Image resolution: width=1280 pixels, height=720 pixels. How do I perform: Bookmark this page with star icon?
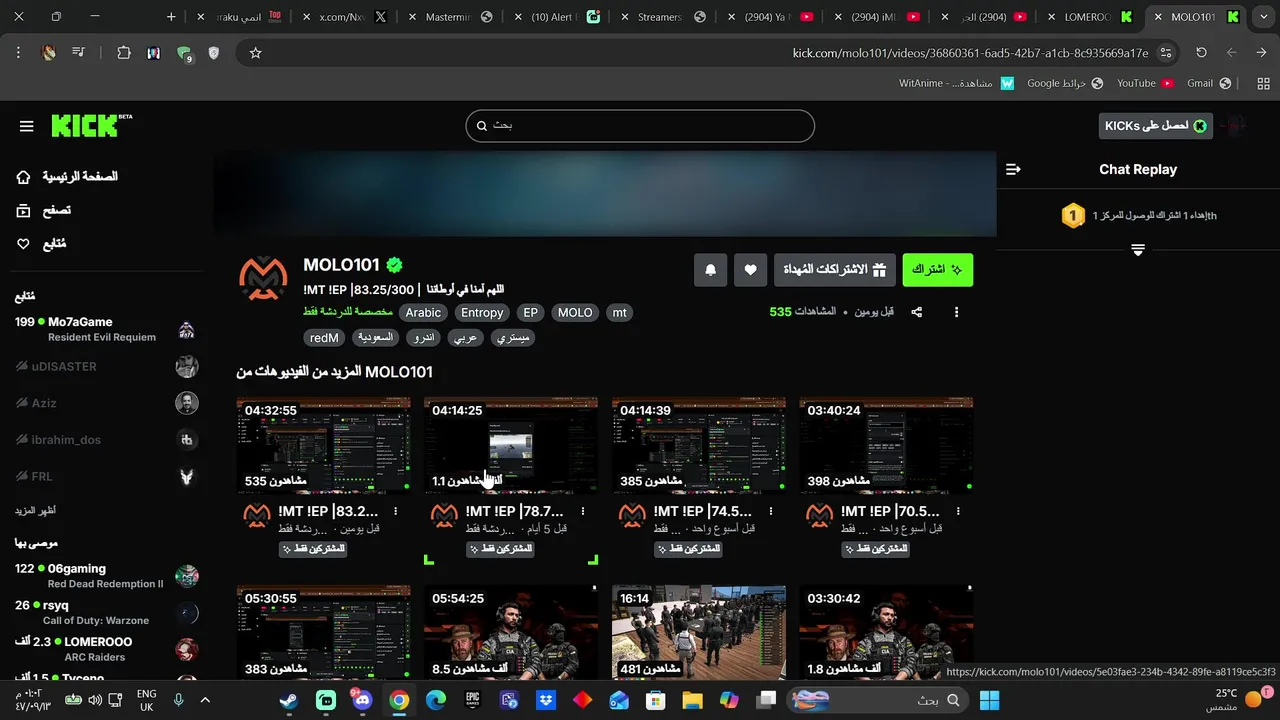[255, 53]
